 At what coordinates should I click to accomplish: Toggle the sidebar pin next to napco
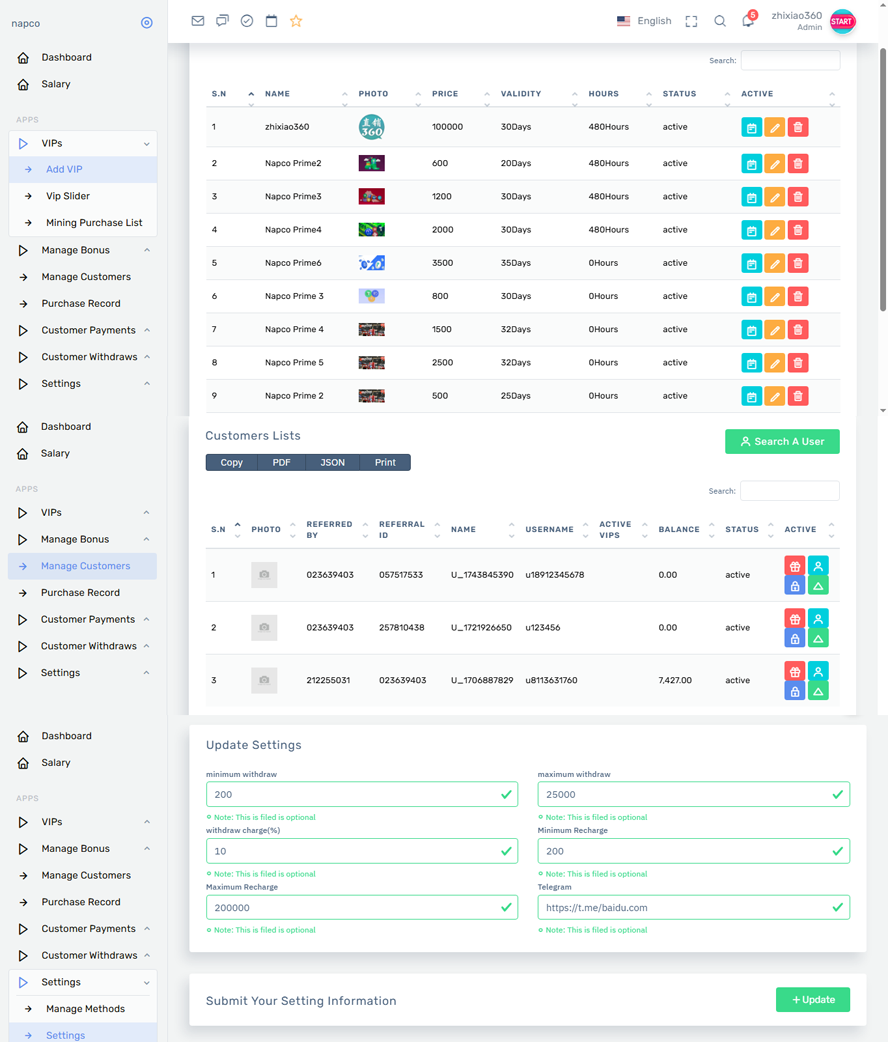point(147,23)
